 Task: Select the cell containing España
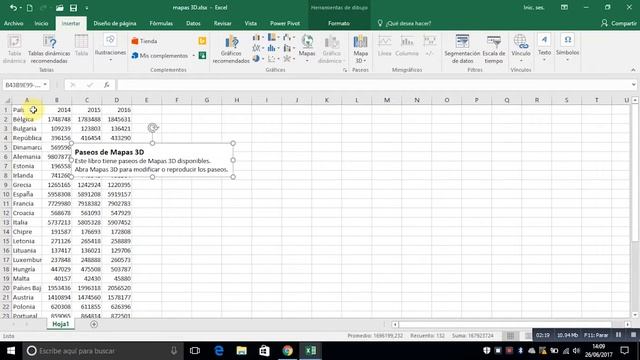[x=27, y=194]
